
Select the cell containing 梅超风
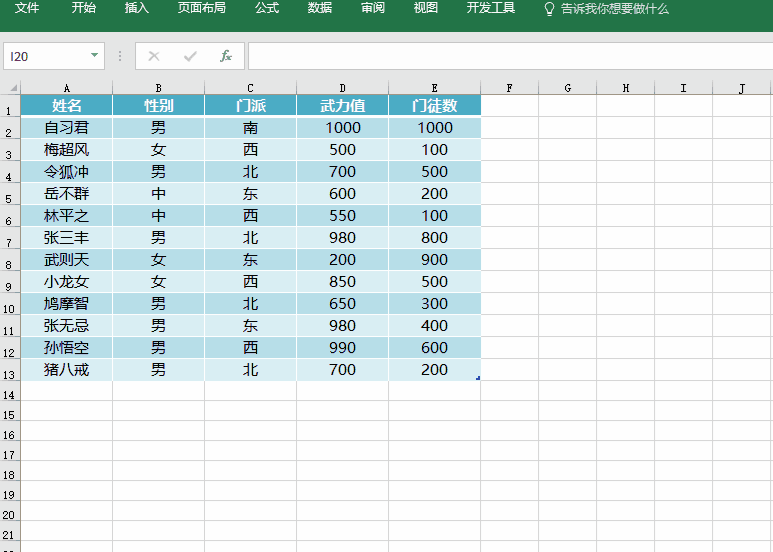point(67,150)
